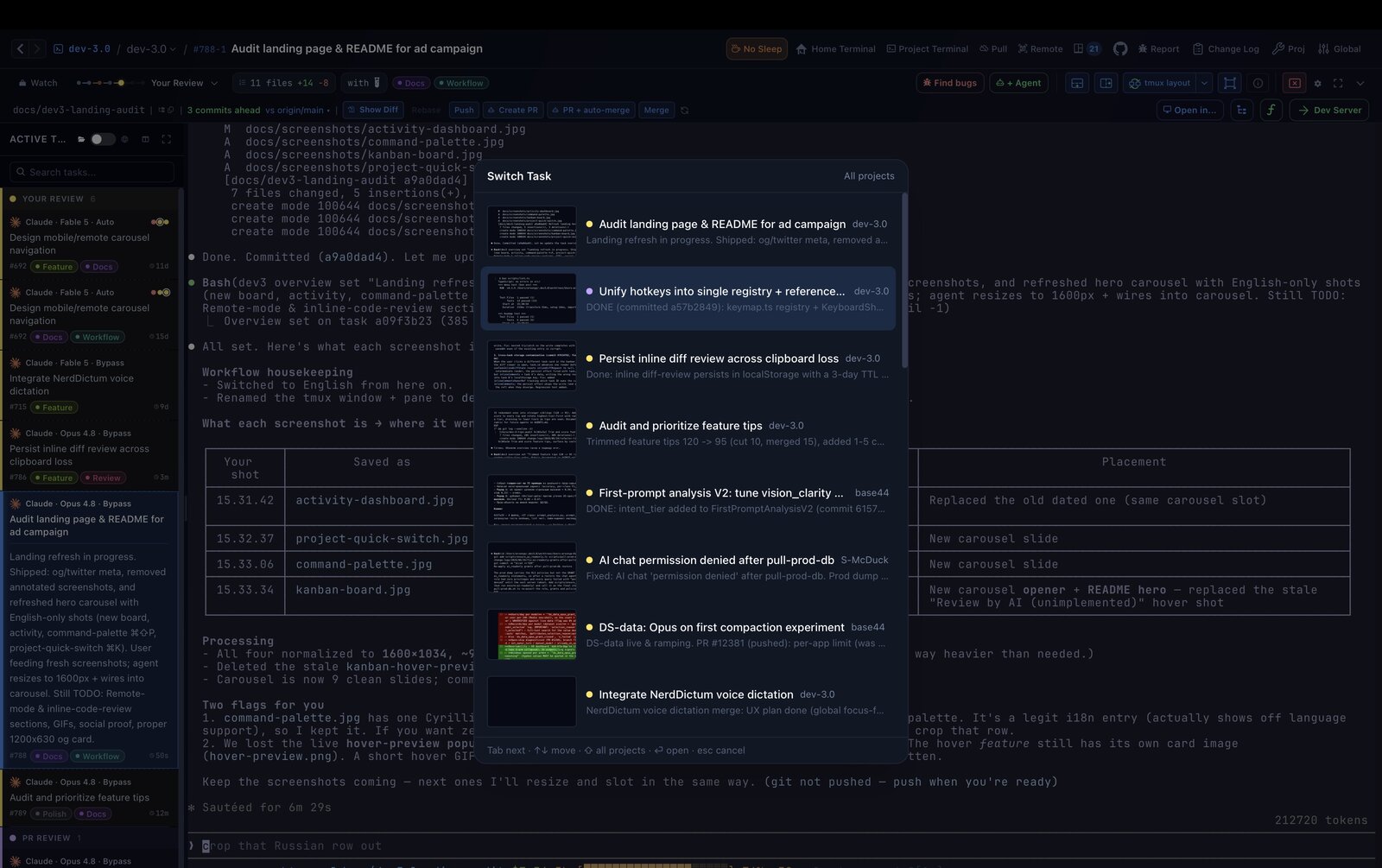This screenshot has height=868, width=1382.
Task: Open the DS-data Opus task thumbnail
Action: point(531,635)
